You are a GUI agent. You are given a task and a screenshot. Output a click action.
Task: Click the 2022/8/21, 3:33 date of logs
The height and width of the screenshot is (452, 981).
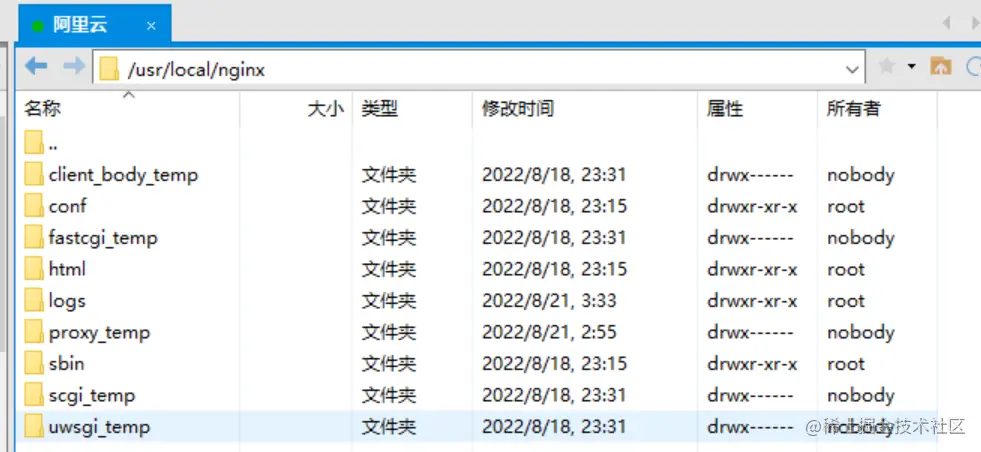click(549, 300)
